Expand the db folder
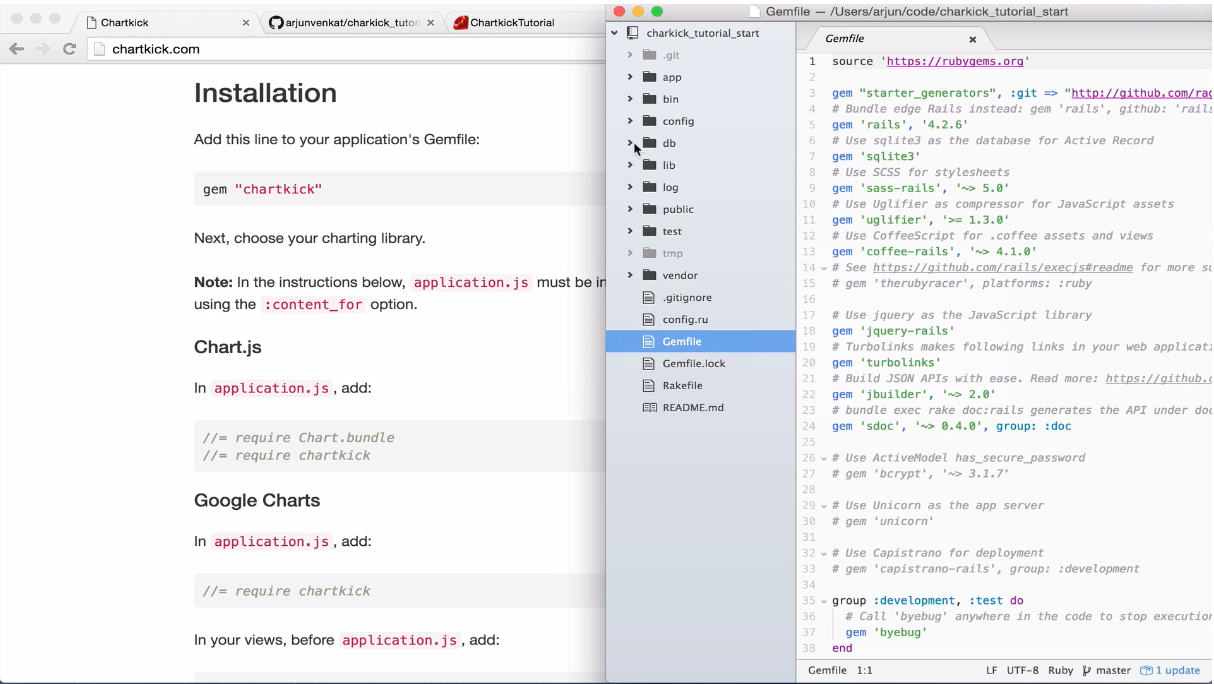This screenshot has height=684, width=1214. pos(630,143)
